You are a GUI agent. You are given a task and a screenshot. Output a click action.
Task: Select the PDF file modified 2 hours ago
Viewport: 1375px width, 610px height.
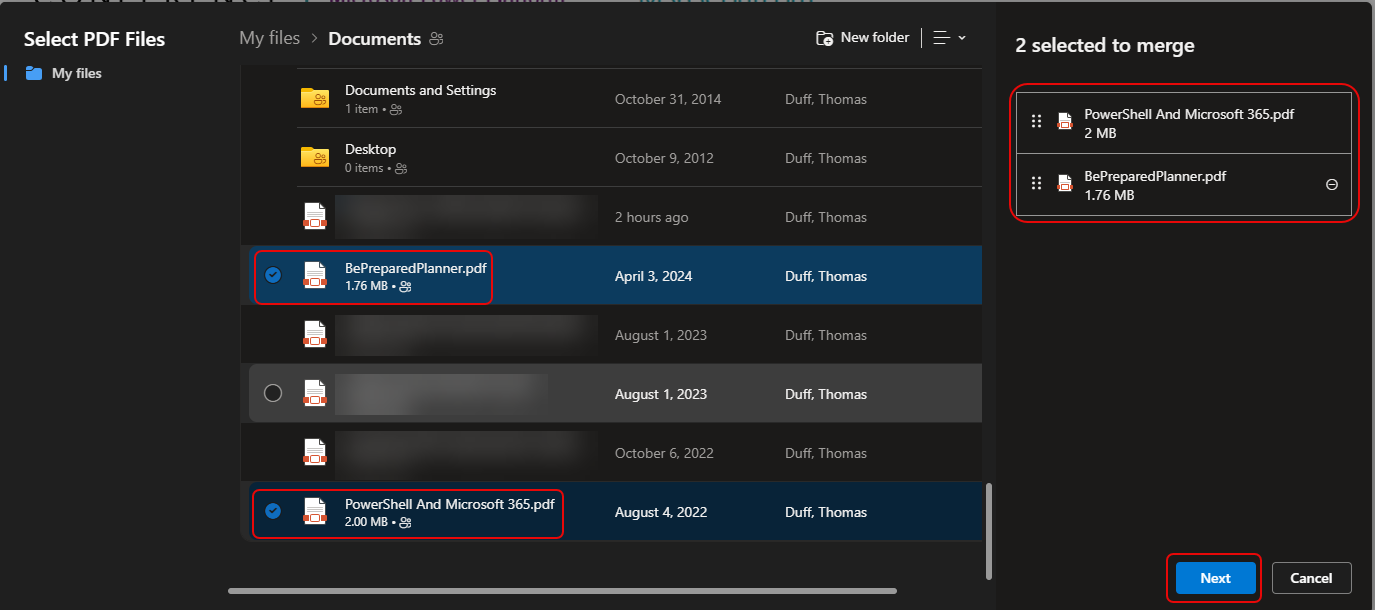coord(465,217)
